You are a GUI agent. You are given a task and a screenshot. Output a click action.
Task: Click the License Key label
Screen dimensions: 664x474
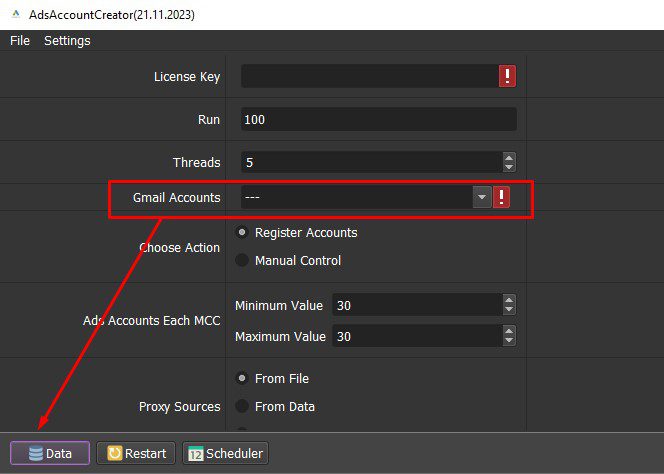point(187,77)
